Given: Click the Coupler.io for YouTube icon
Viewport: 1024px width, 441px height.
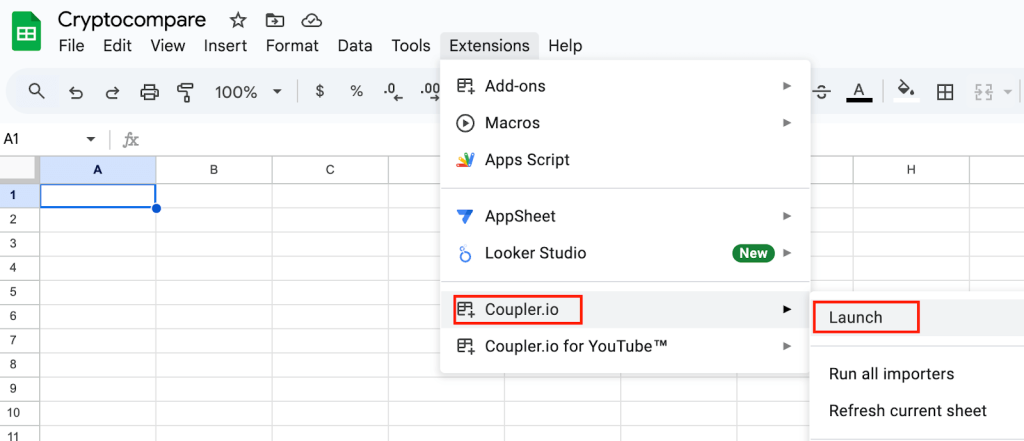Looking at the screenshot, I should tap(465, 346).
